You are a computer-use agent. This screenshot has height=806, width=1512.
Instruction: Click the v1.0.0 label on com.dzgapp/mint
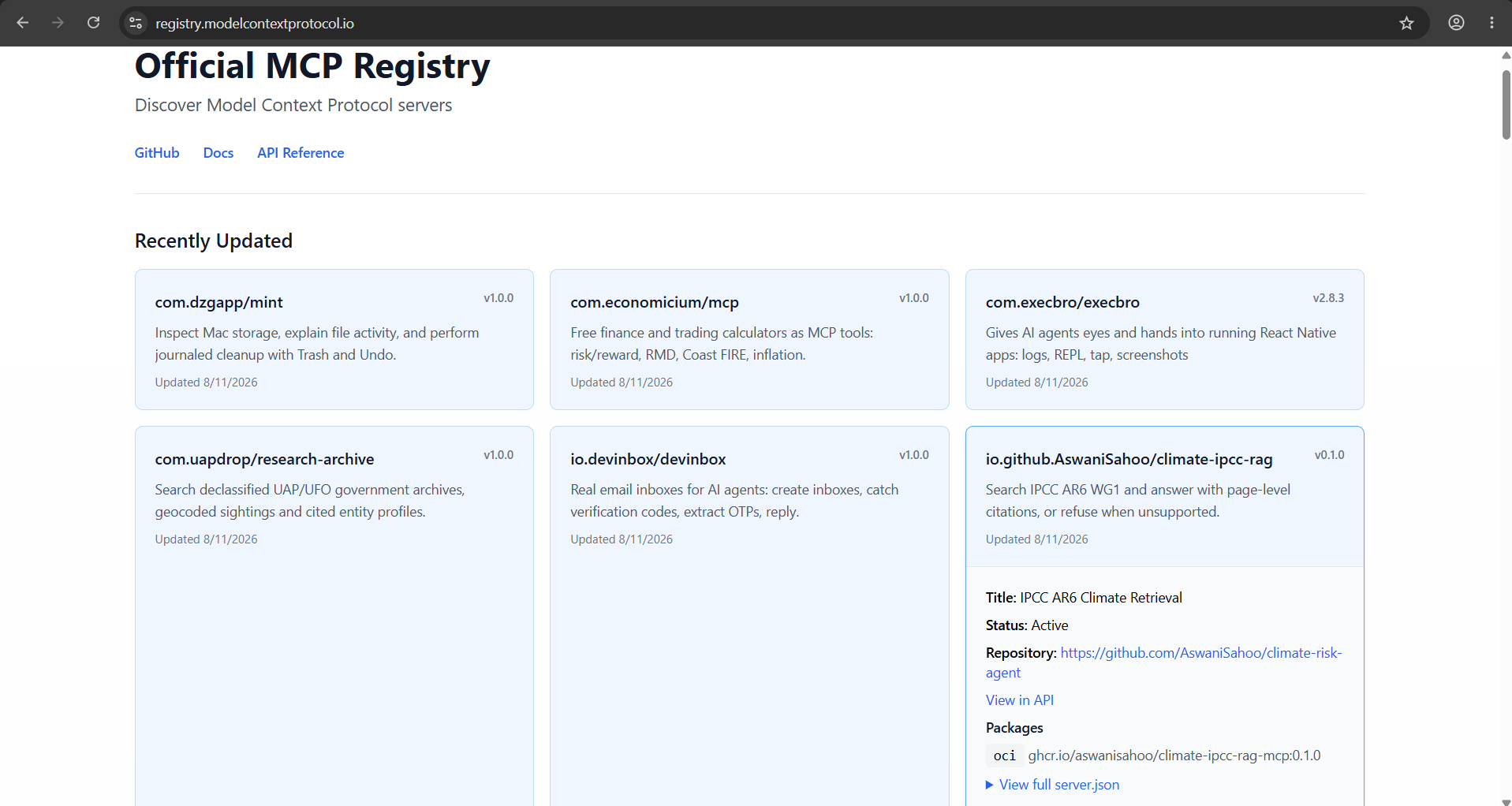[498, 298]
